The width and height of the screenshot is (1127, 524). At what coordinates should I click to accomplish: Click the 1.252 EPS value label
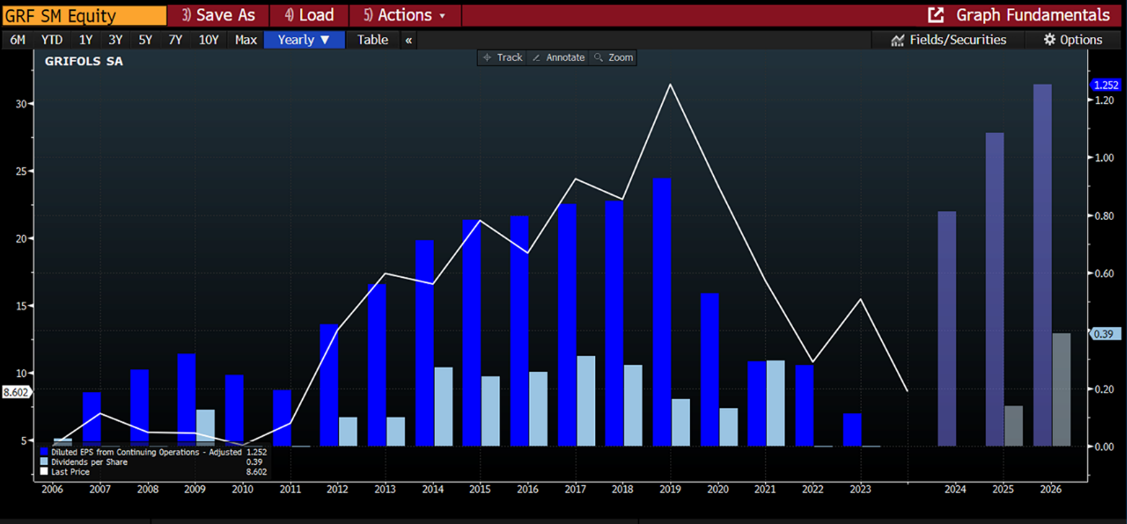(x=1105, y=85)
